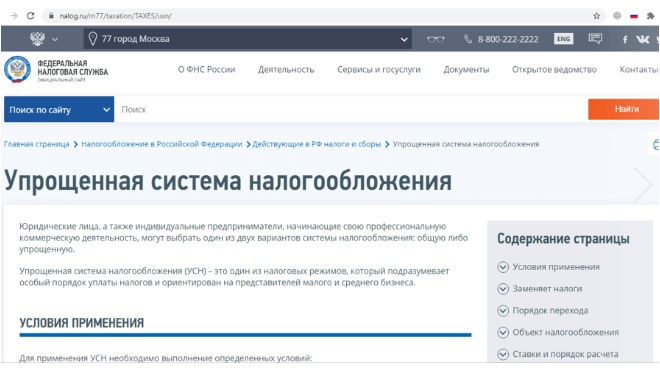This screenshot has height=371, width=660.
Task: Click the browser forward arrow
Action: [x=14, y=16]
